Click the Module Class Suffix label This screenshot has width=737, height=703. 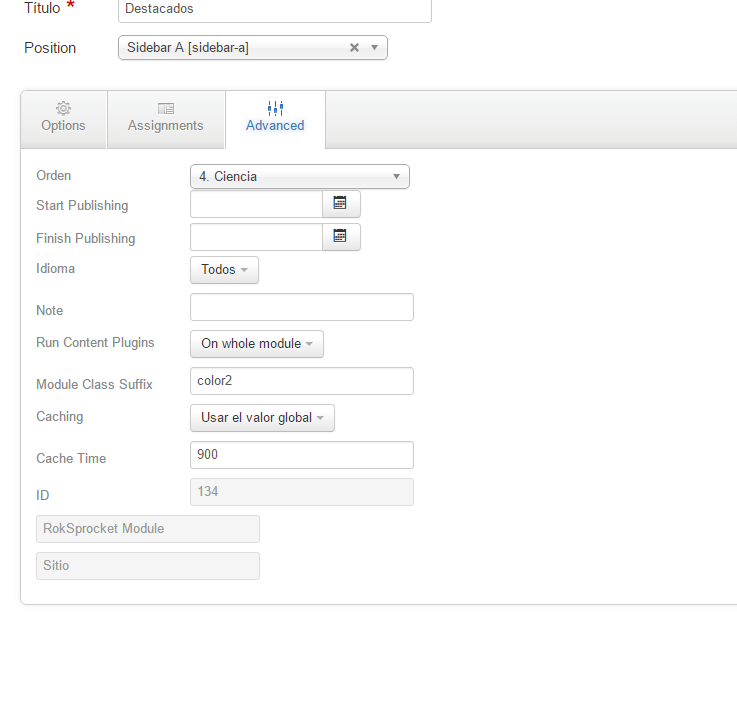pos(94,384)
